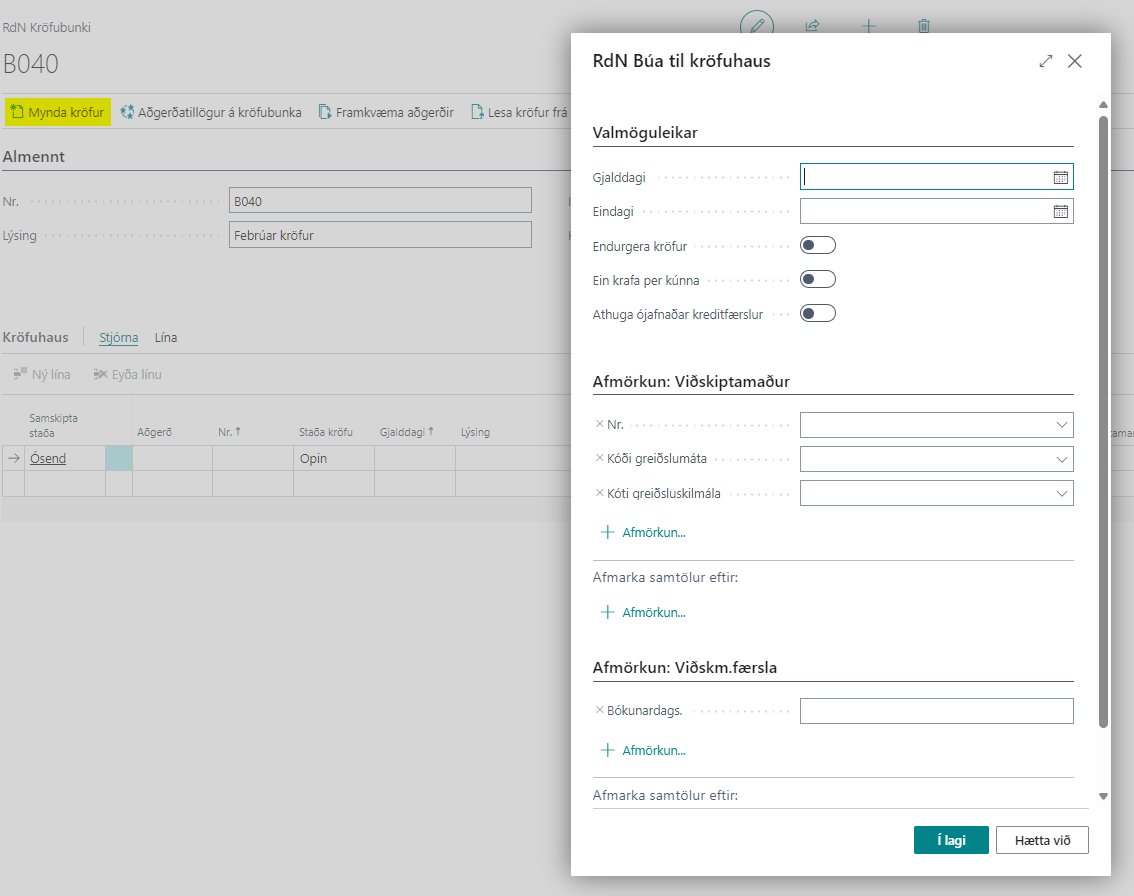Turn on Ein krafa per kúnna
Screen dimensions: 1134x896
click(x=817, y=280)
